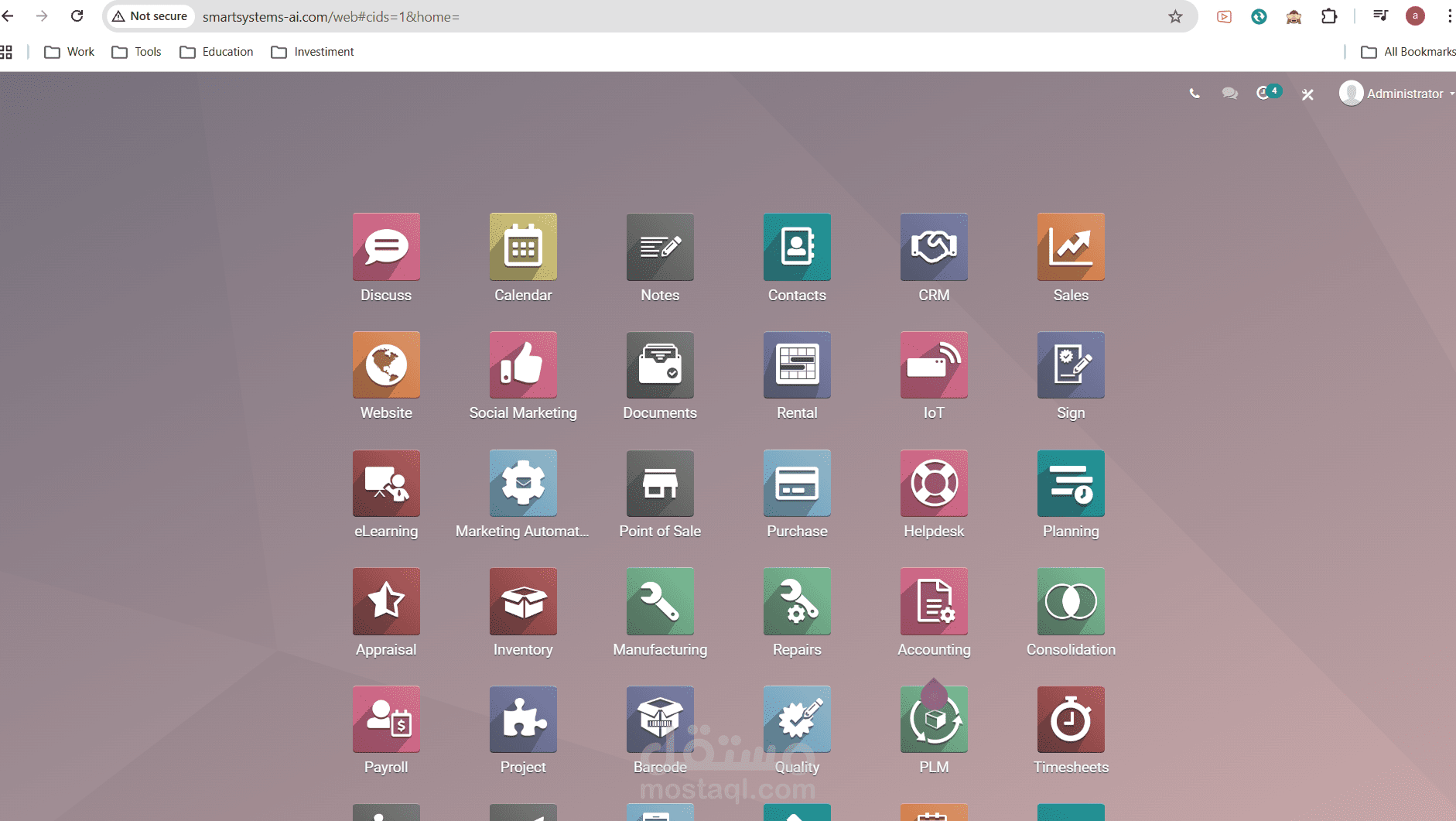Image resolution: width=1456 pixels, height=821 pixels.
Task: Open the Consolidation app
Action: pos(1071,601)
